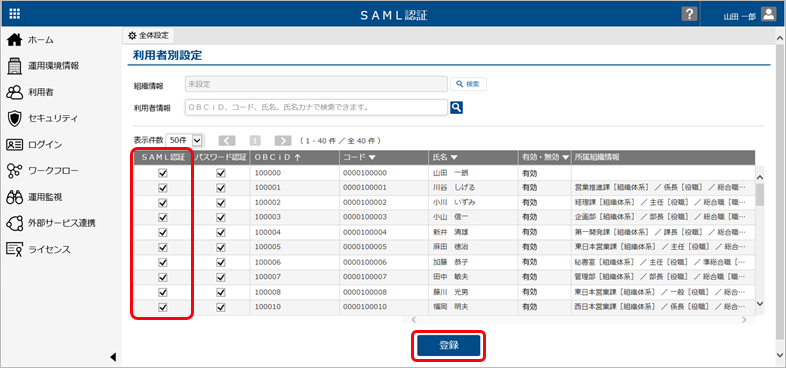Open the 有効・無効 column filter arrow
The width and height of the screenshot is (786, 368).
[x=565, y=157]
